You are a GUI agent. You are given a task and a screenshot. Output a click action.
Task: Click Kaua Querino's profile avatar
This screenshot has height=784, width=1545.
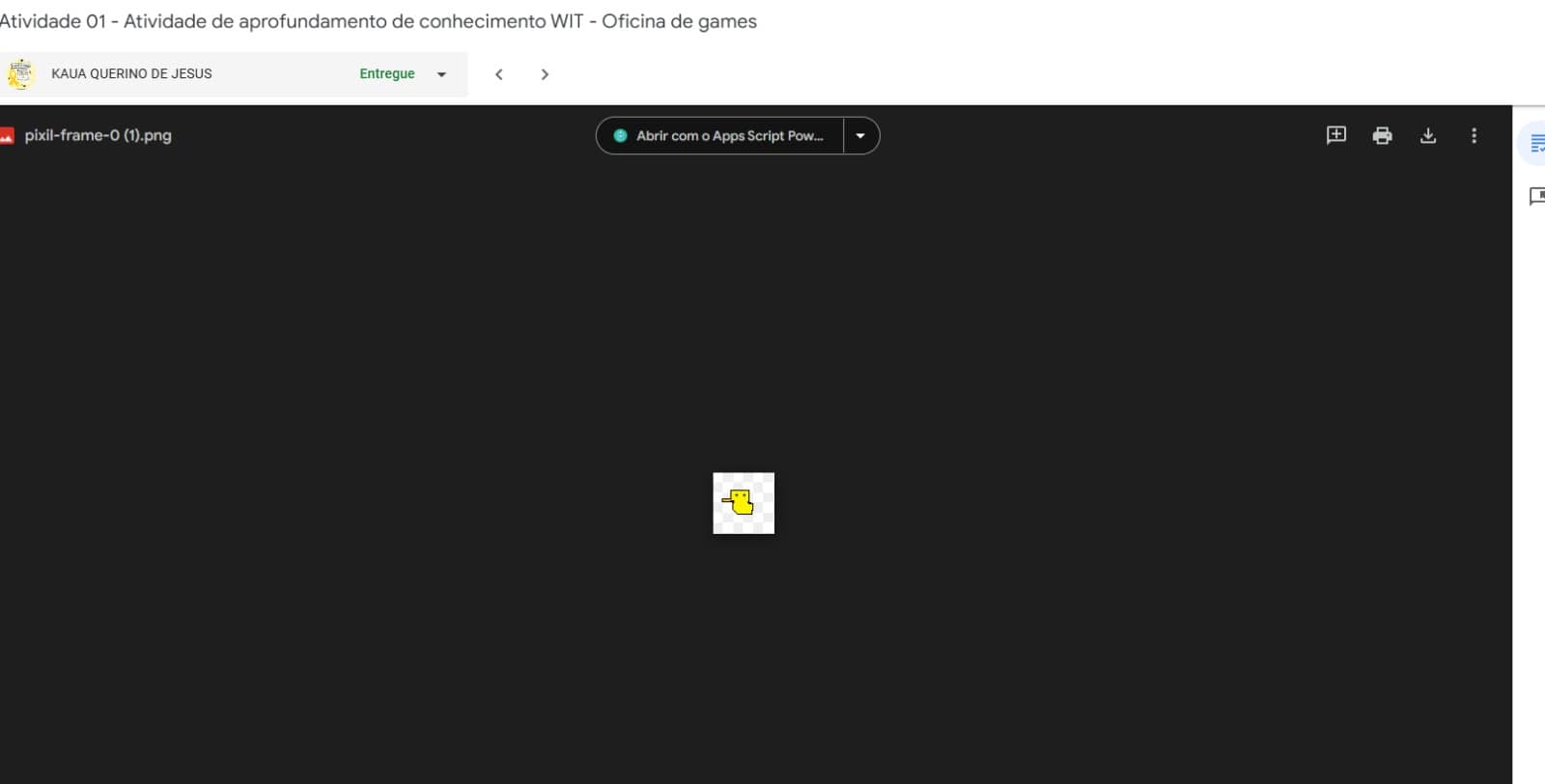(20, 73)
